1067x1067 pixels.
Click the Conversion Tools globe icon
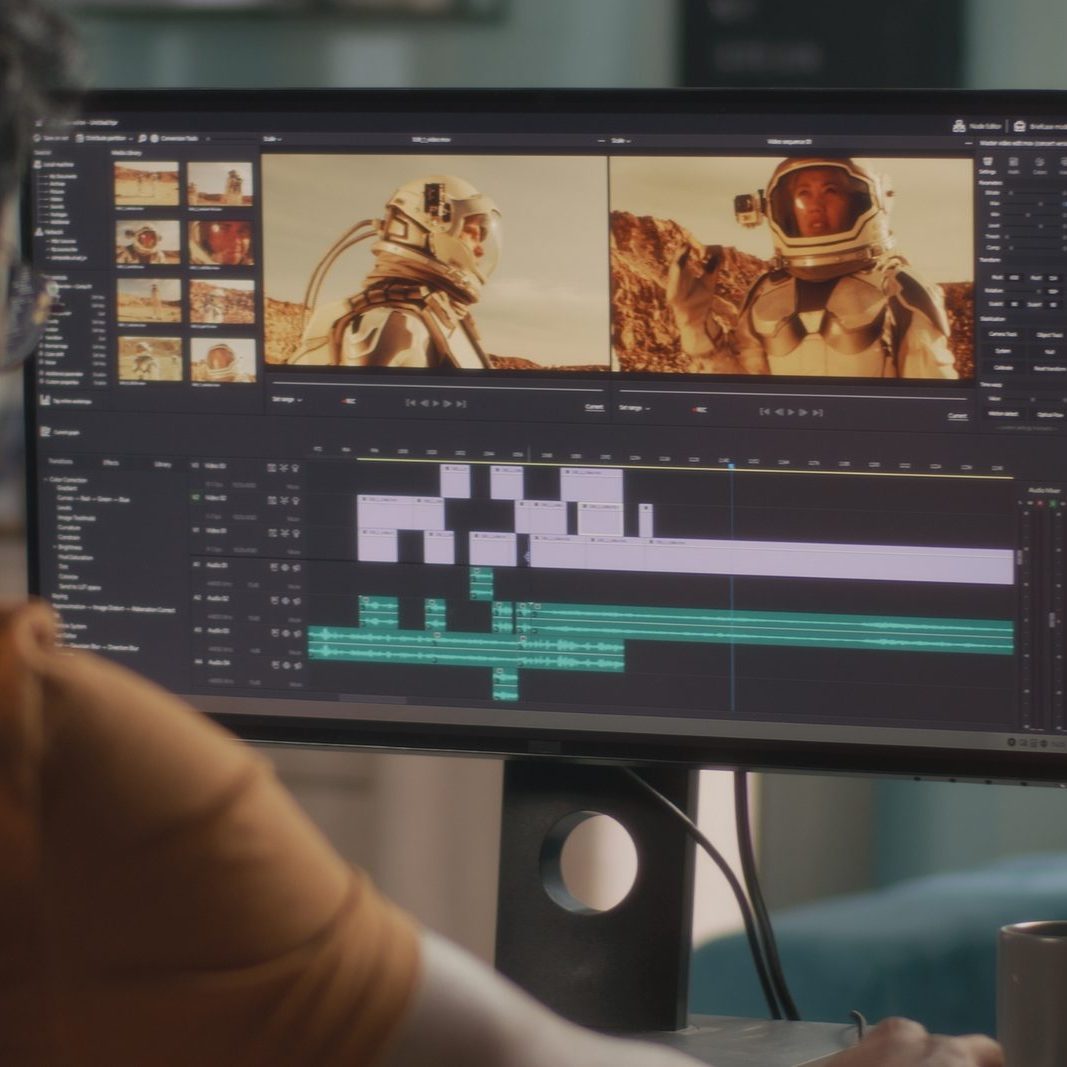[154, 138]
